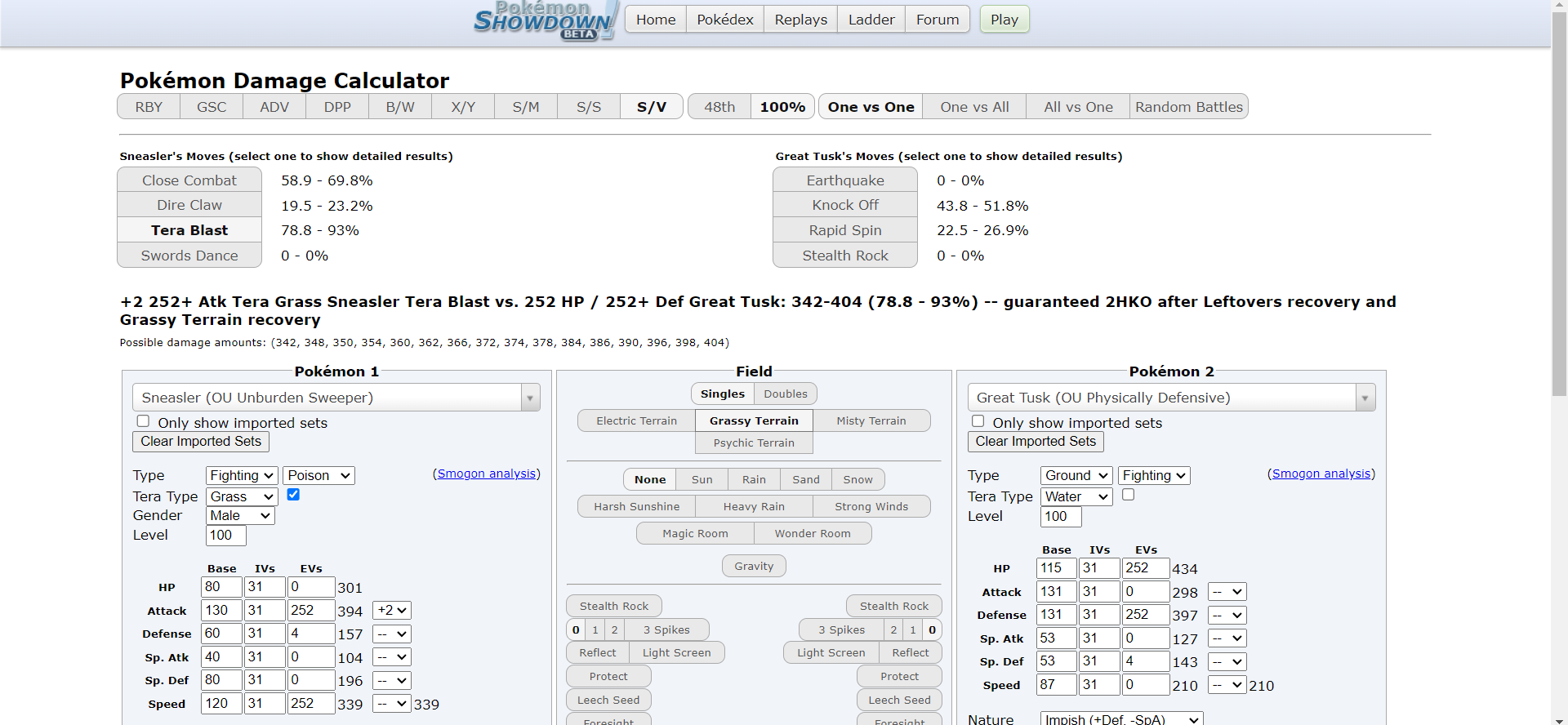This screenshot has width=1568, height=725.
Task: Change Sneasler's primary type Fighting dropdown
Action: [x=242, y=475]
